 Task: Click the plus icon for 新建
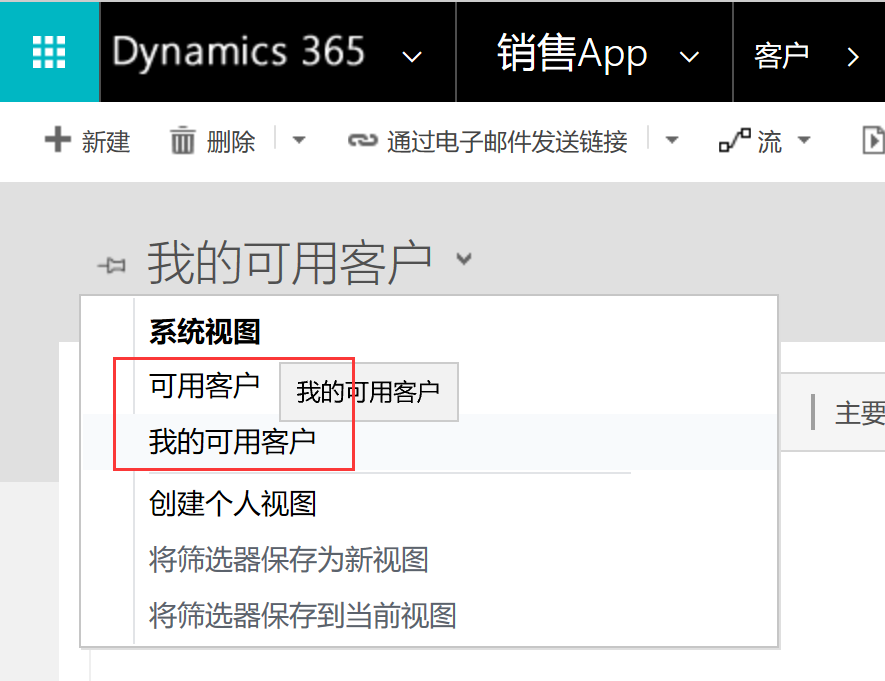[58, 140]
